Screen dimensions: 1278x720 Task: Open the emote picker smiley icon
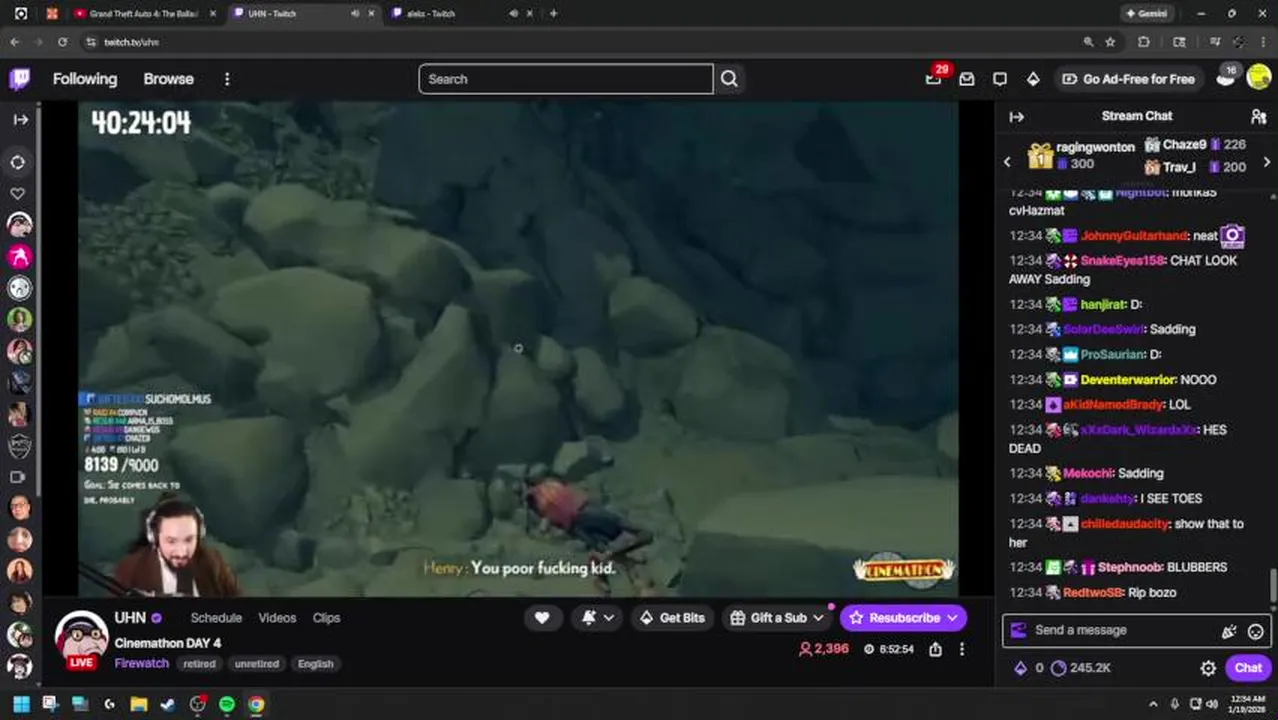1256,631
